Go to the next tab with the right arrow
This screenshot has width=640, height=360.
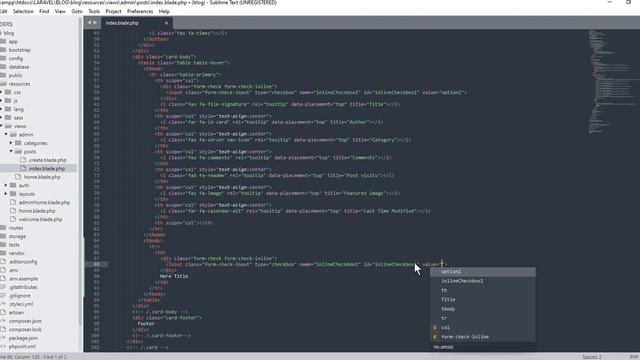click(95, 23)
